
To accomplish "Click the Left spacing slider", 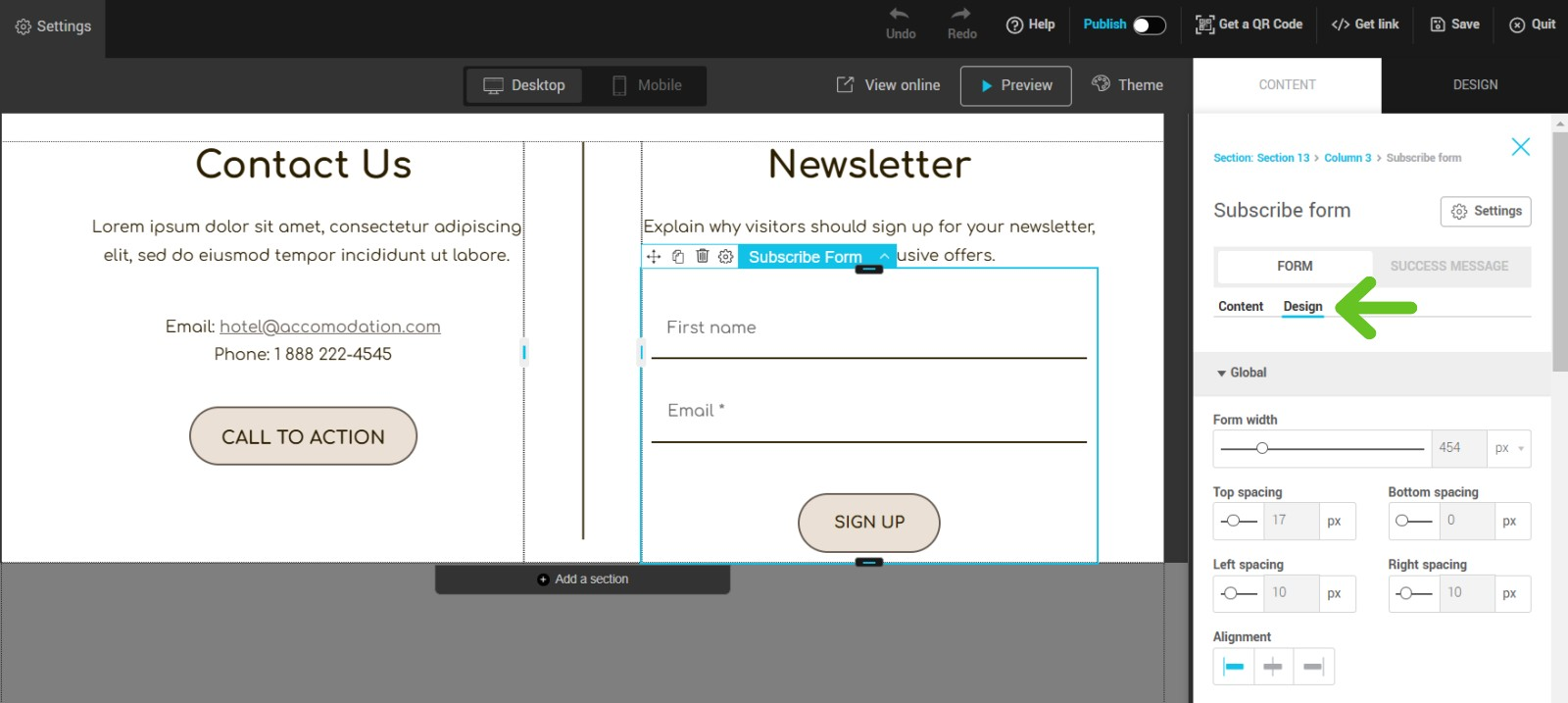I will tap(1239, 593).
